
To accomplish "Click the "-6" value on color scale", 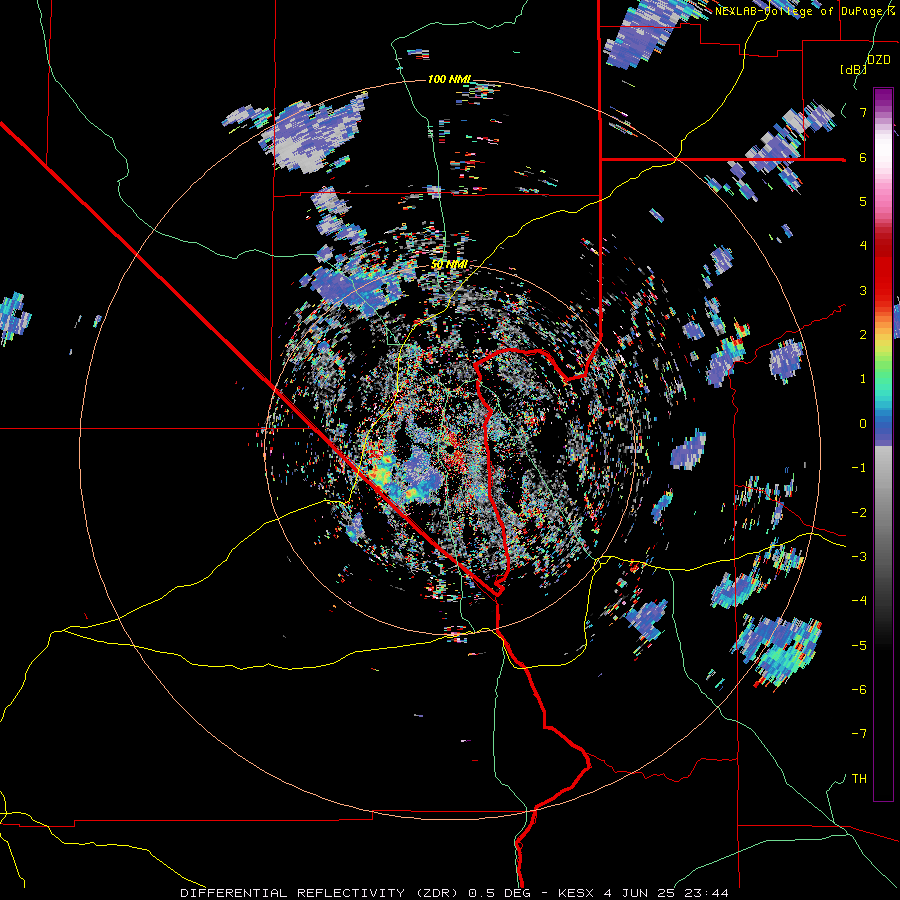I will pos(859,690).
